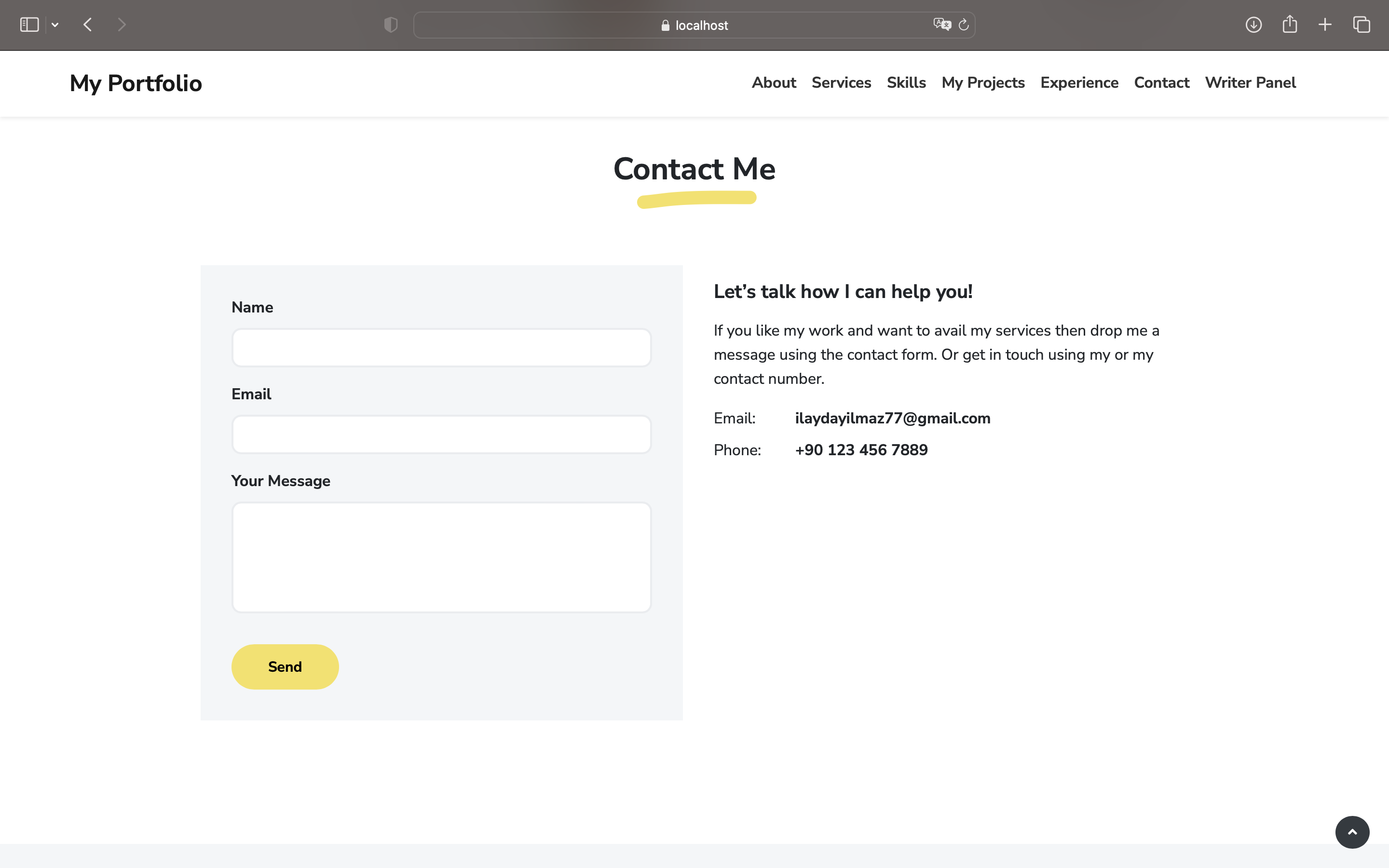Click the Your Message text area
This screenshot has width=1389, height=868.
click(x=441, y=557)
